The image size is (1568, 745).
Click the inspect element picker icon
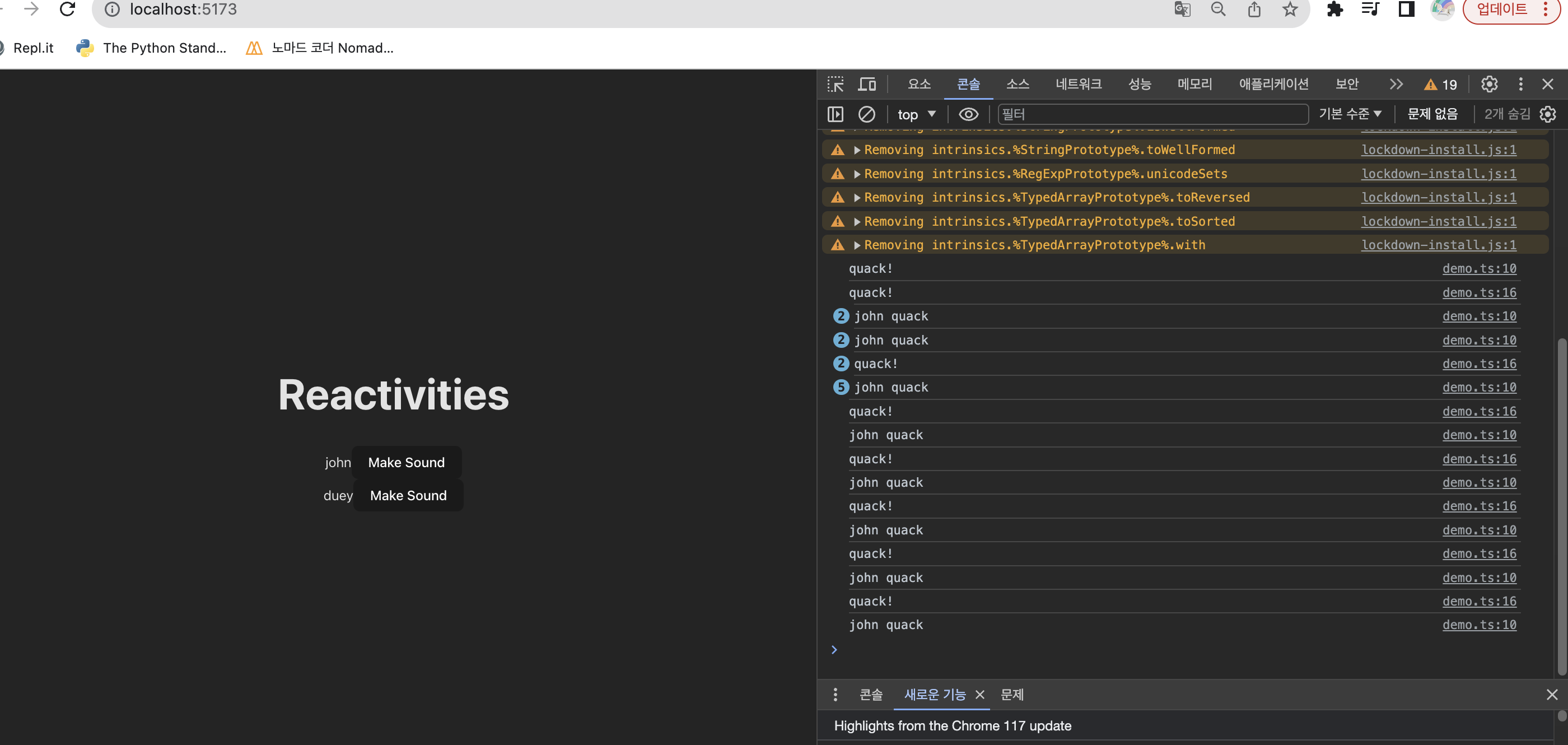[835, 84]
